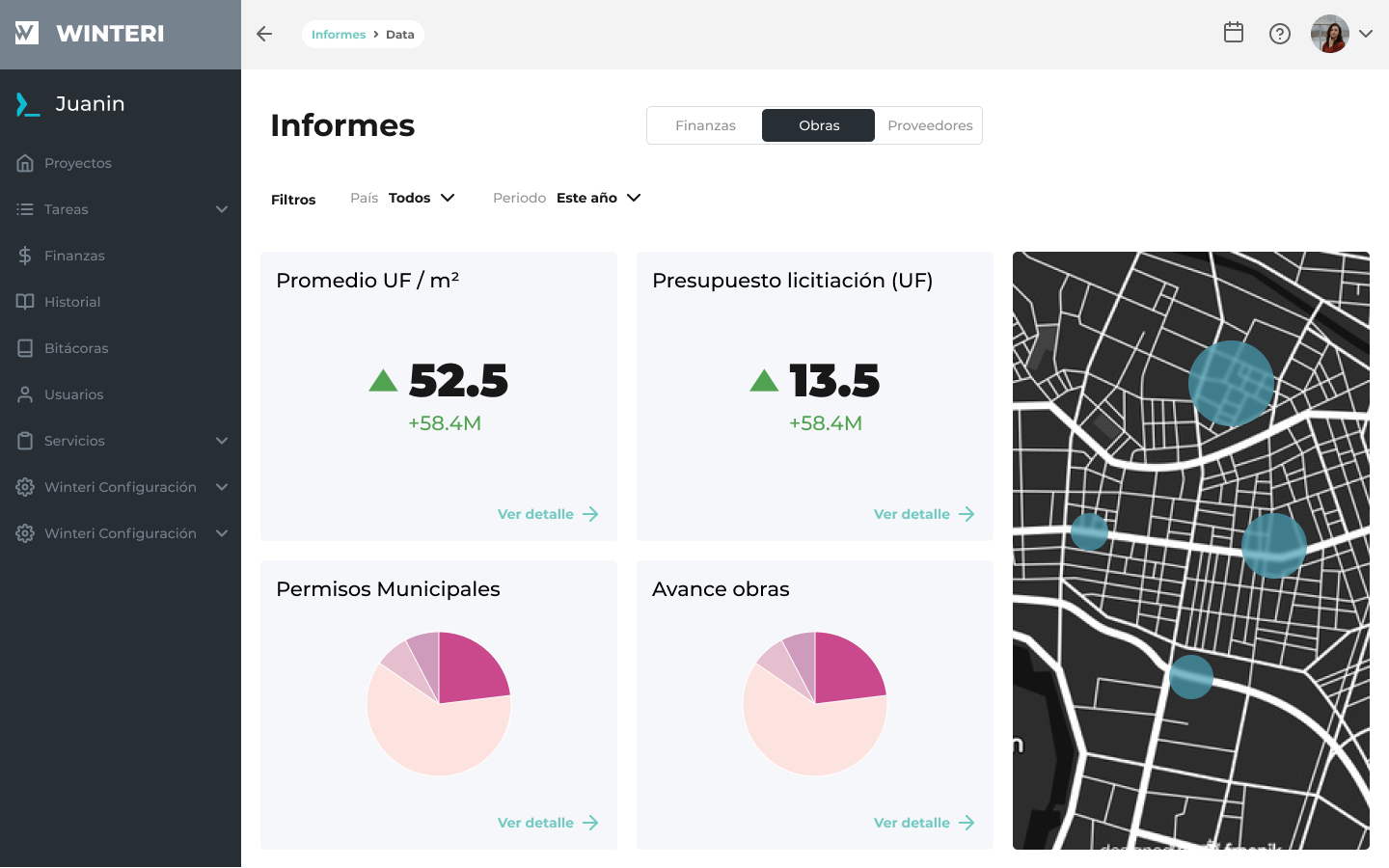Image resolution: width=1389 pixels, height=868 pixels.
Task: Click Ver detalle under Promedio UF / m²
Action: (x=547, y=514)
